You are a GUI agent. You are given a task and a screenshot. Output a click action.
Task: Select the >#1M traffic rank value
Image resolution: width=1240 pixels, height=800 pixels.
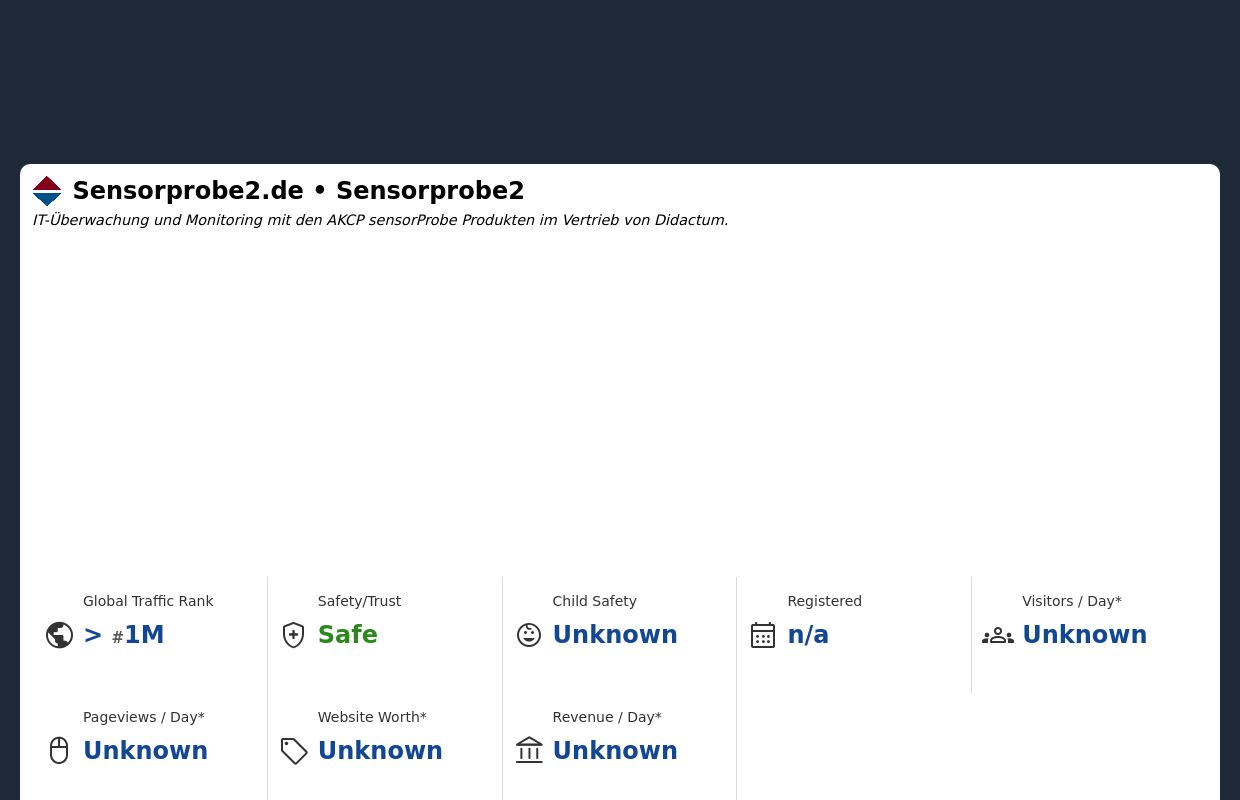[x=123, y=635]
